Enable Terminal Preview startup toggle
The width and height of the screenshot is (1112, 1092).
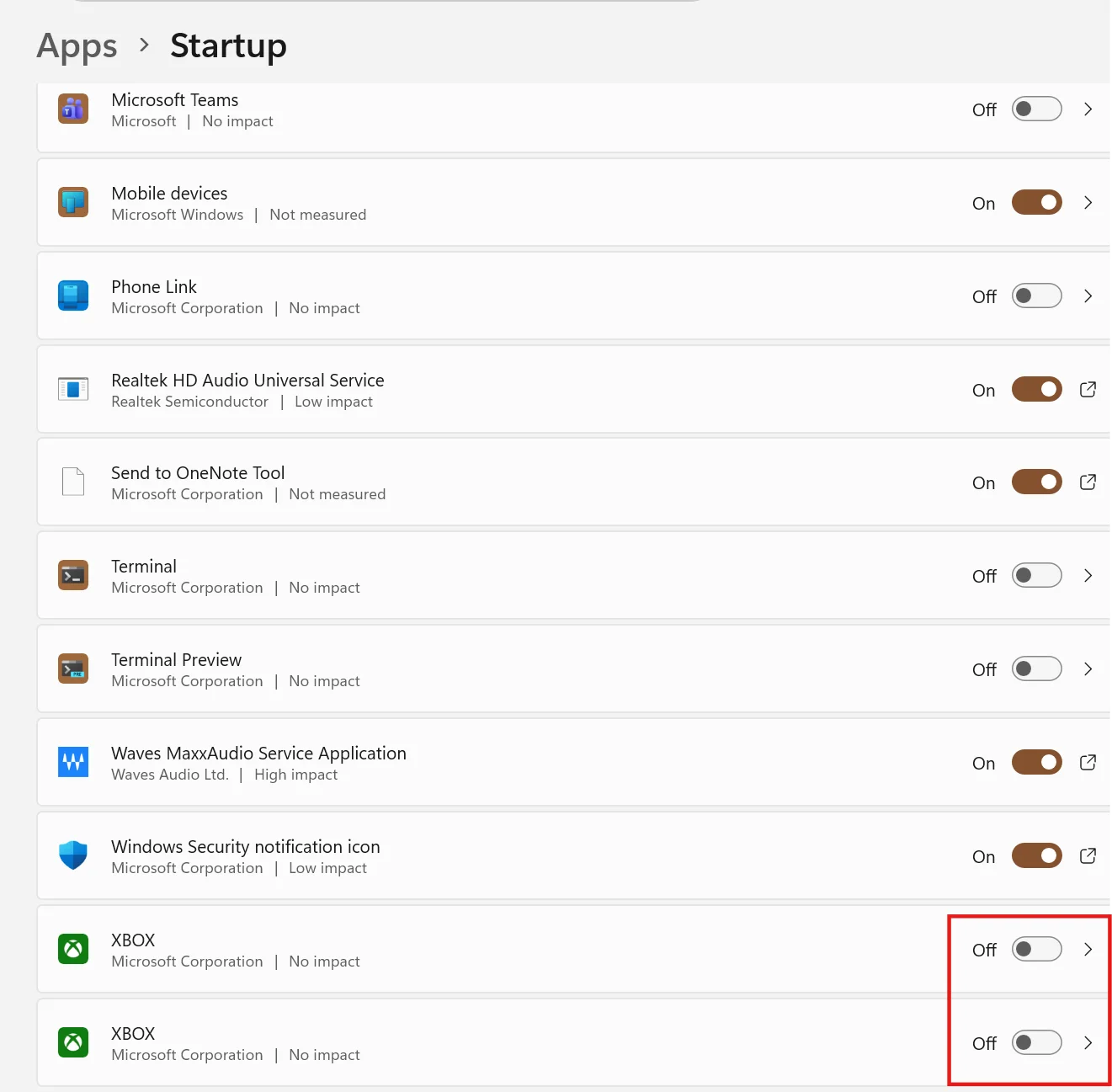pyautogui.click(x=1037, y=669)
